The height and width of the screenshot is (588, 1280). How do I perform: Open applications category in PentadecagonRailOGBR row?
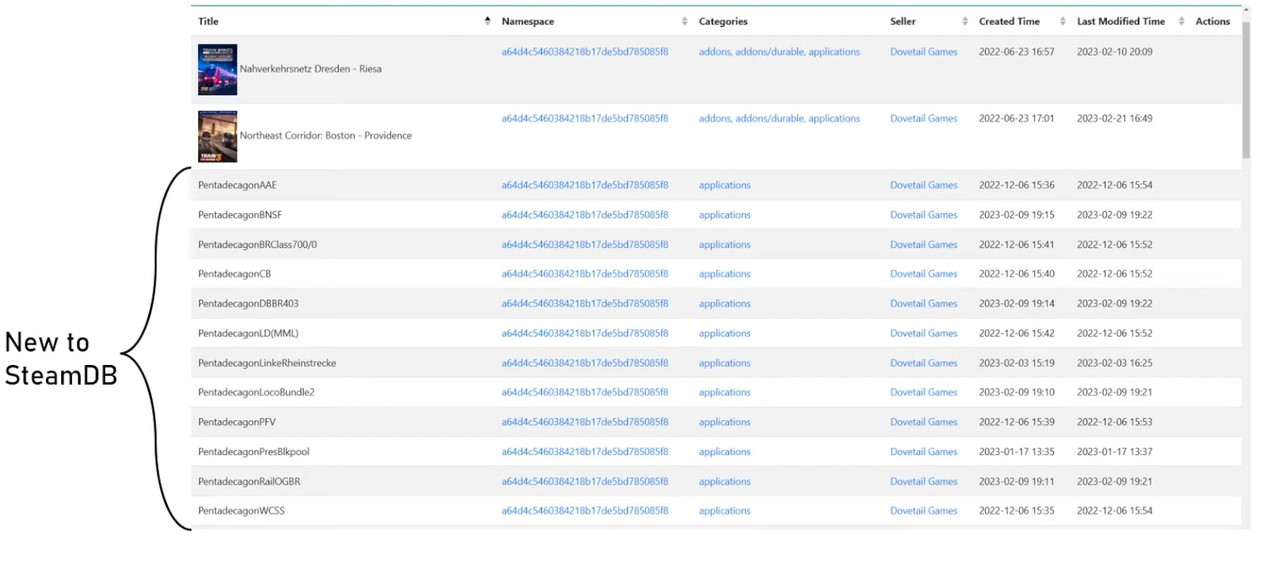pos(725,482)
